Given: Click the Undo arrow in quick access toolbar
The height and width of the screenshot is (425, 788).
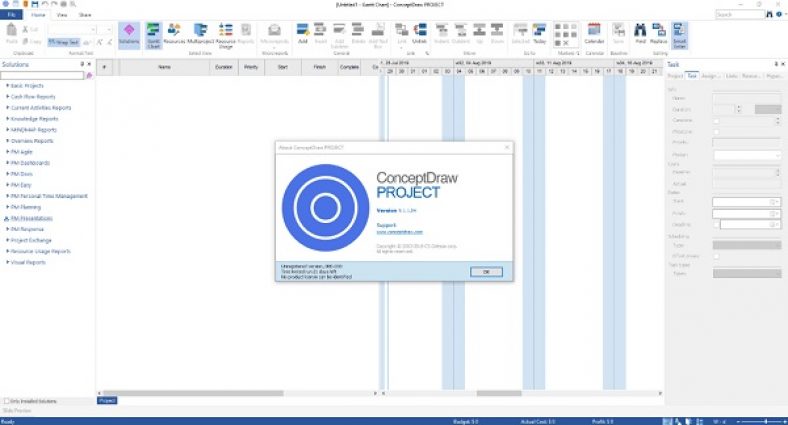Looking at the screenshot, I should tap(45, 4).
